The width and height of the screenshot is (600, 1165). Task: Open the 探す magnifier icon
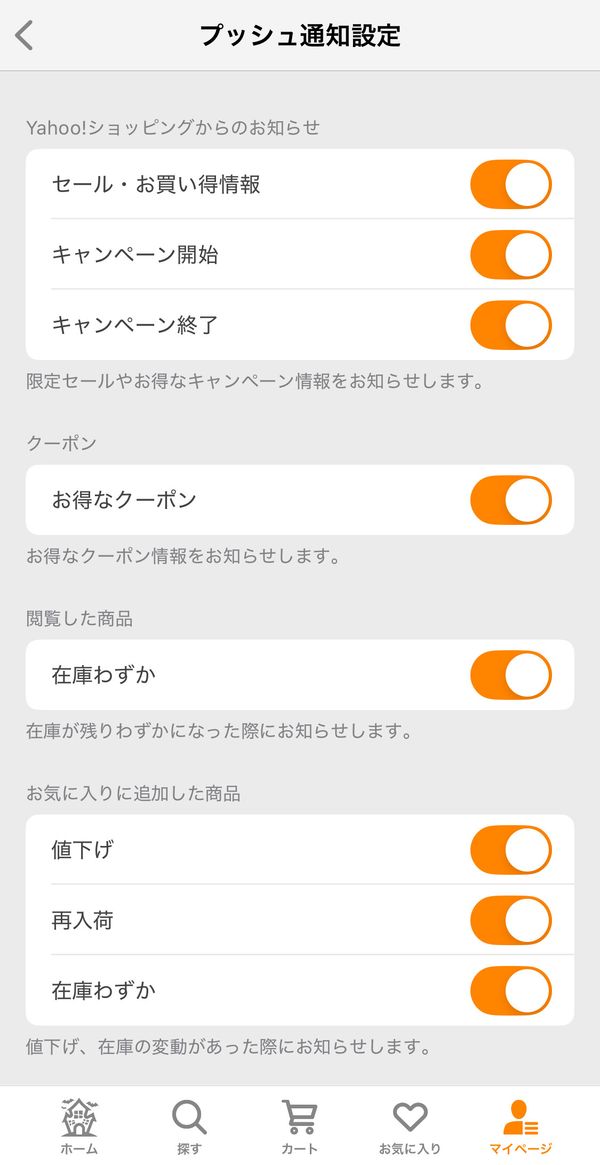click(189, 1117)
